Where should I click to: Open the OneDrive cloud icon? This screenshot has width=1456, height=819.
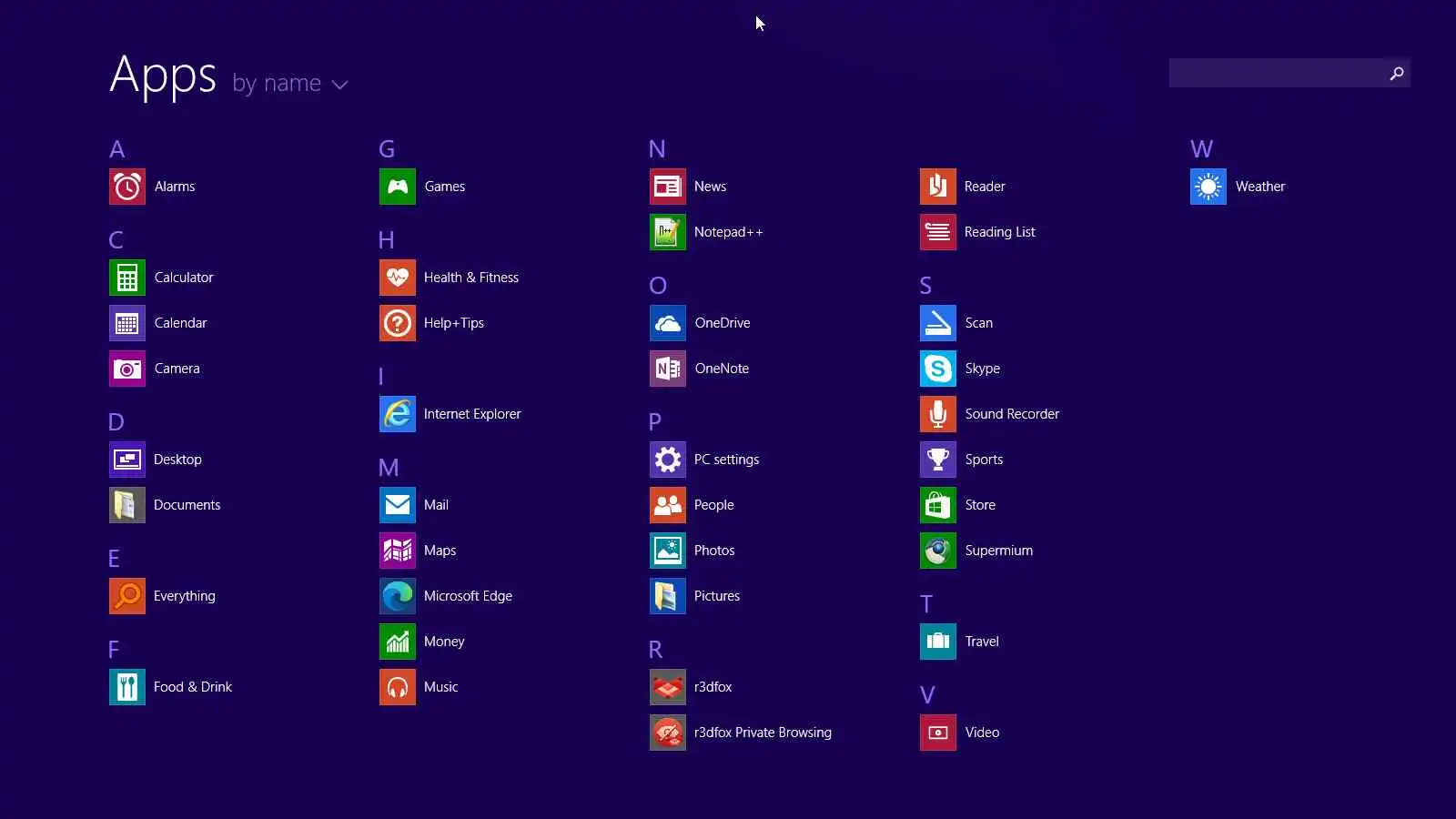pyautogui.click(x=668, y=323)
